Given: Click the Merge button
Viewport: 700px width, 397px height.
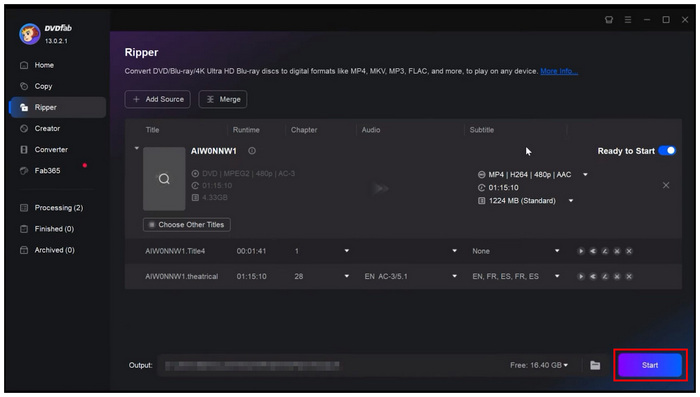Looking at the screenshot, I should click(223, 99).
